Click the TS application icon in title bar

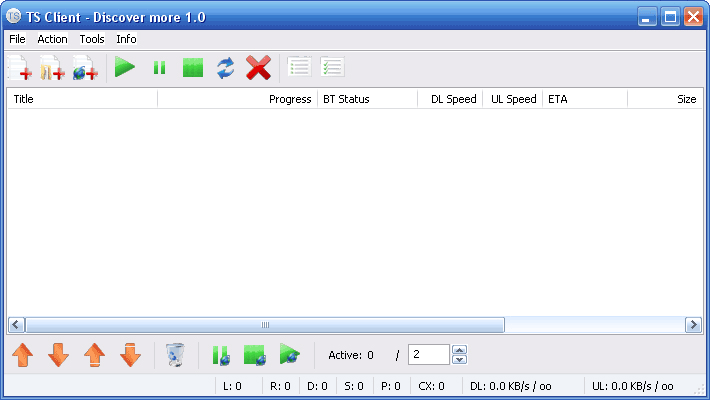coord(14,16)
